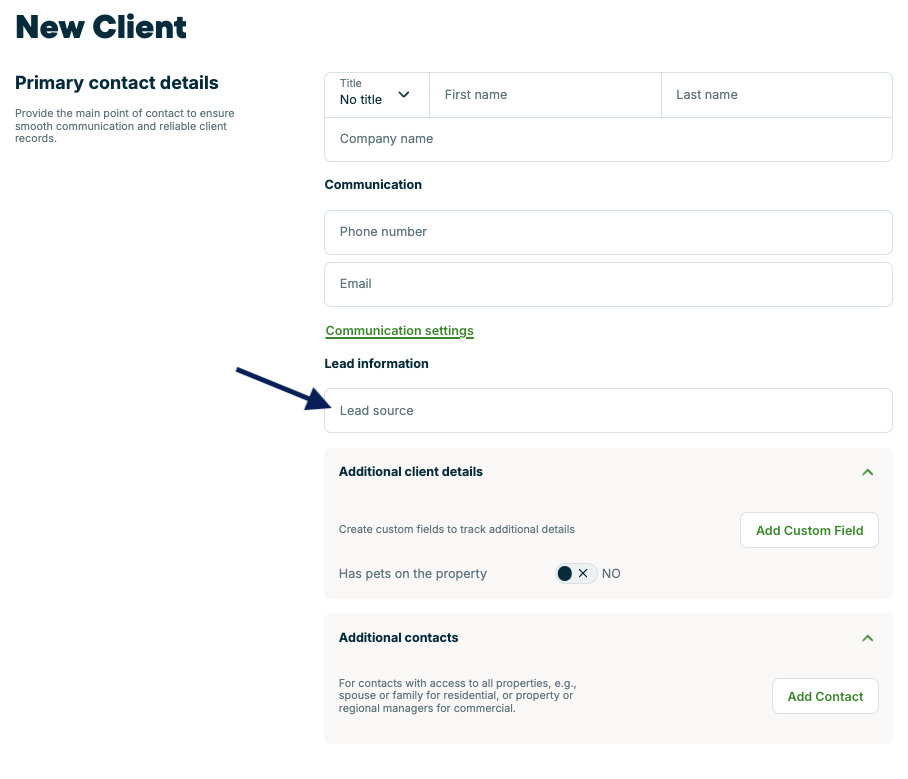Click the chevron arrow in the Title selector

[404, 95]
